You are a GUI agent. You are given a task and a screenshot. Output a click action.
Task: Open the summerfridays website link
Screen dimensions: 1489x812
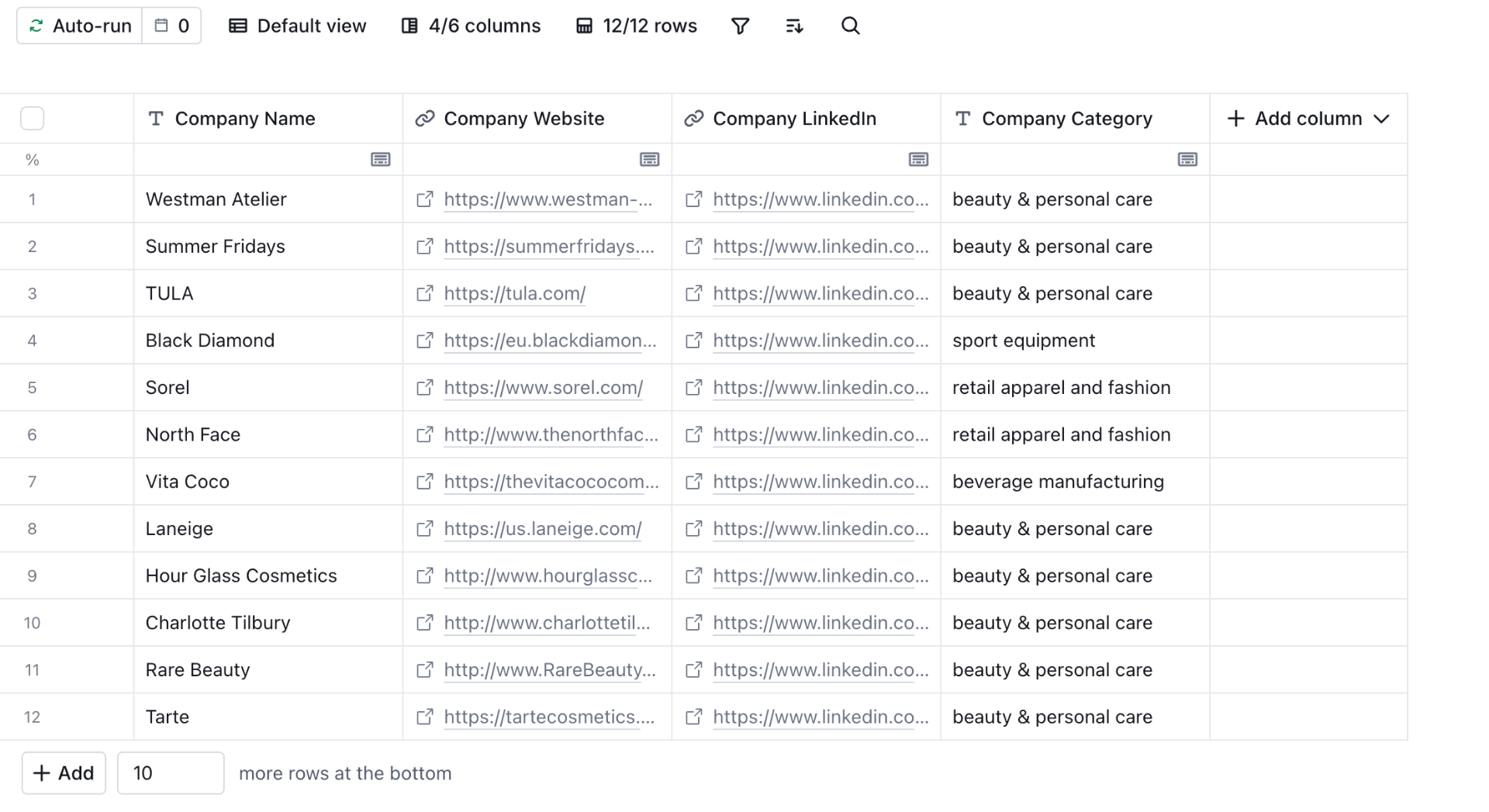point(549,247)
